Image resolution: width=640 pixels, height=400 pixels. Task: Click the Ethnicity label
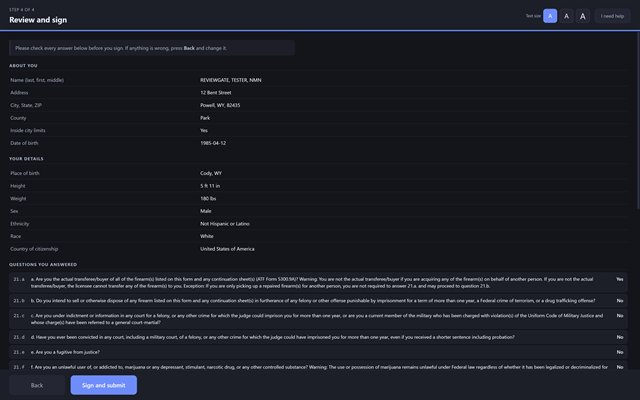(20, 224)
